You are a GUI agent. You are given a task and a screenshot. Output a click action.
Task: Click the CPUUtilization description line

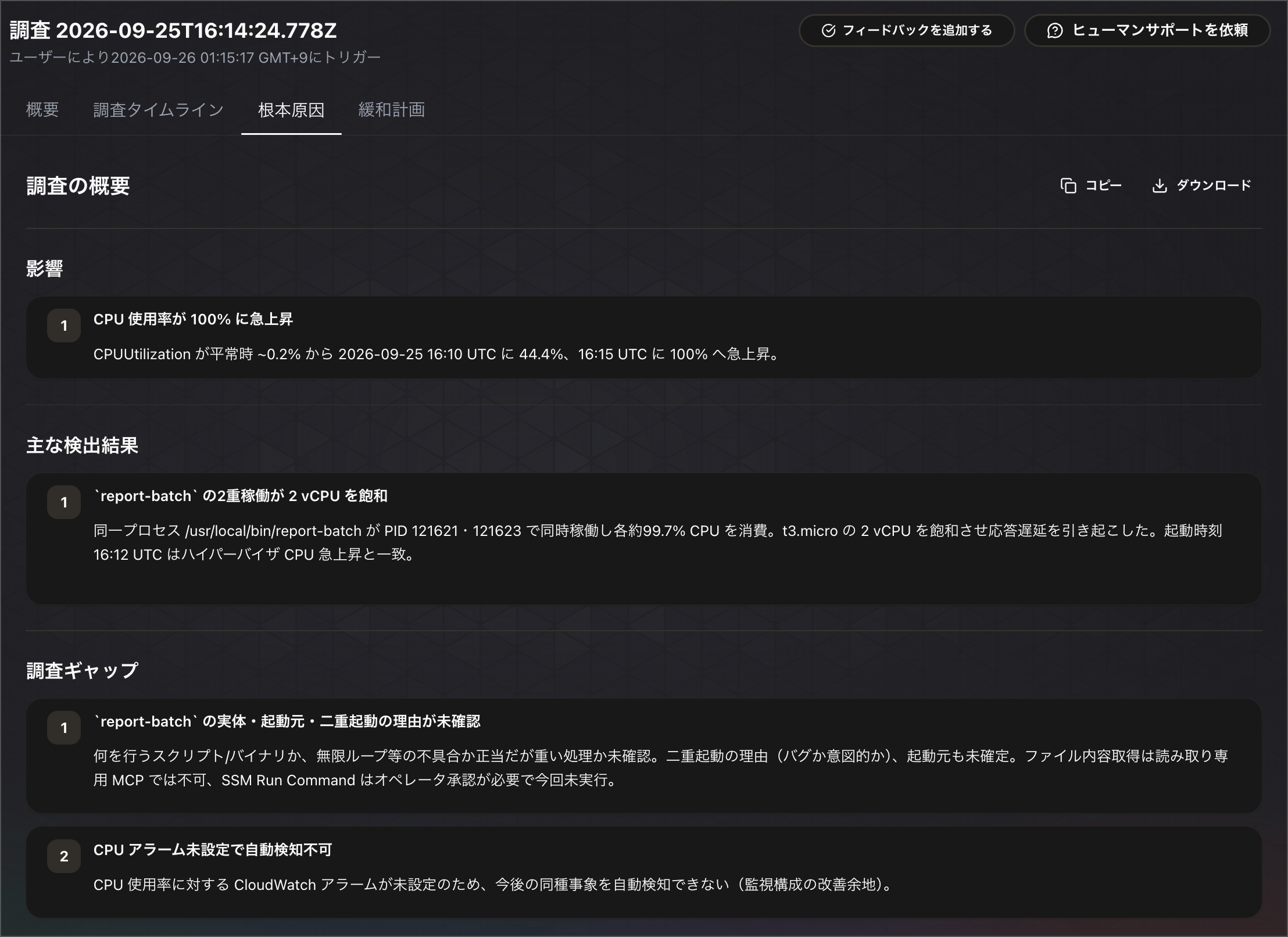pyautogui.click(x=438, y=354)
